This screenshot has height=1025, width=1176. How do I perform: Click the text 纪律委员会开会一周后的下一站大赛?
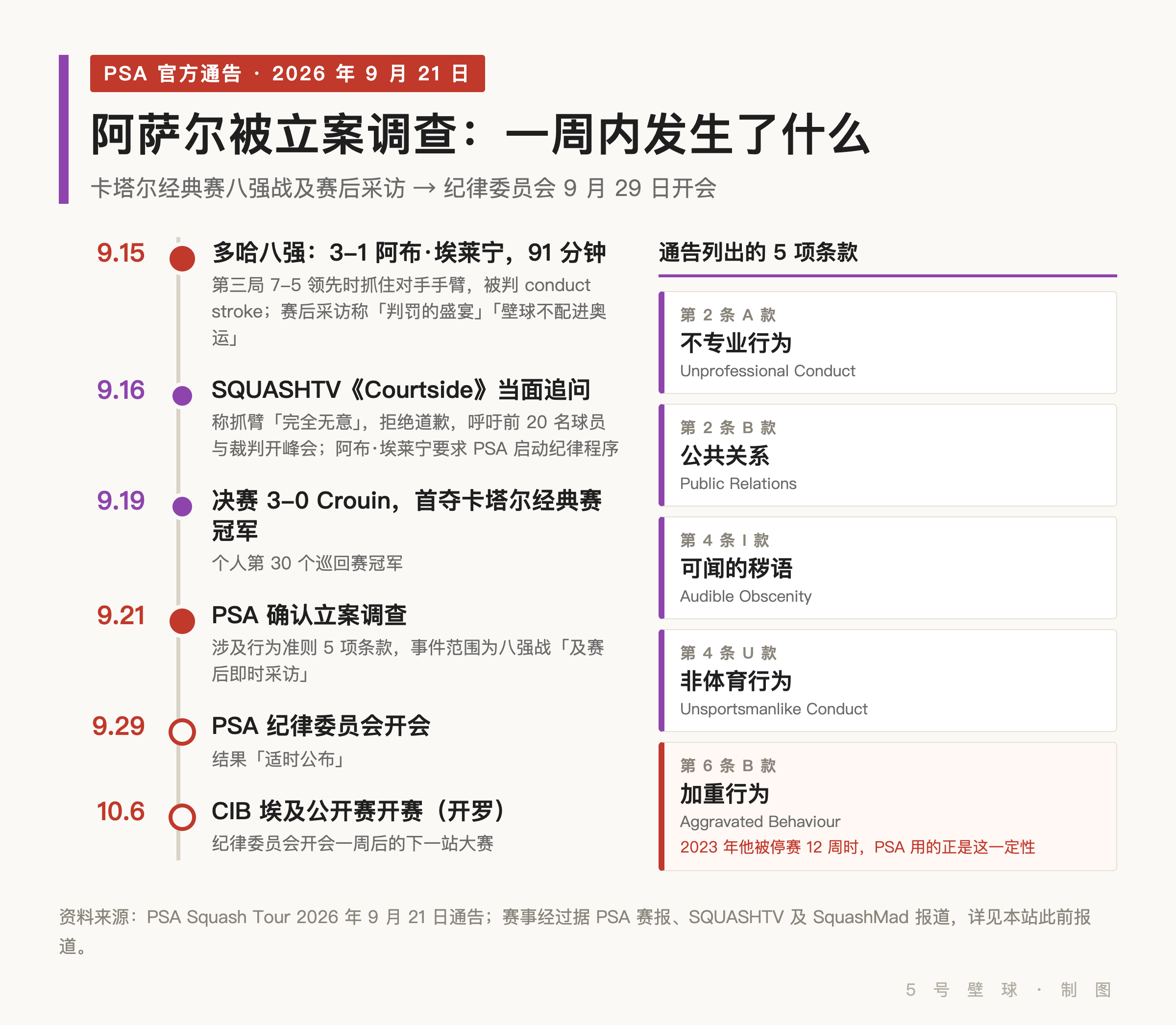(x=352, y=843)
